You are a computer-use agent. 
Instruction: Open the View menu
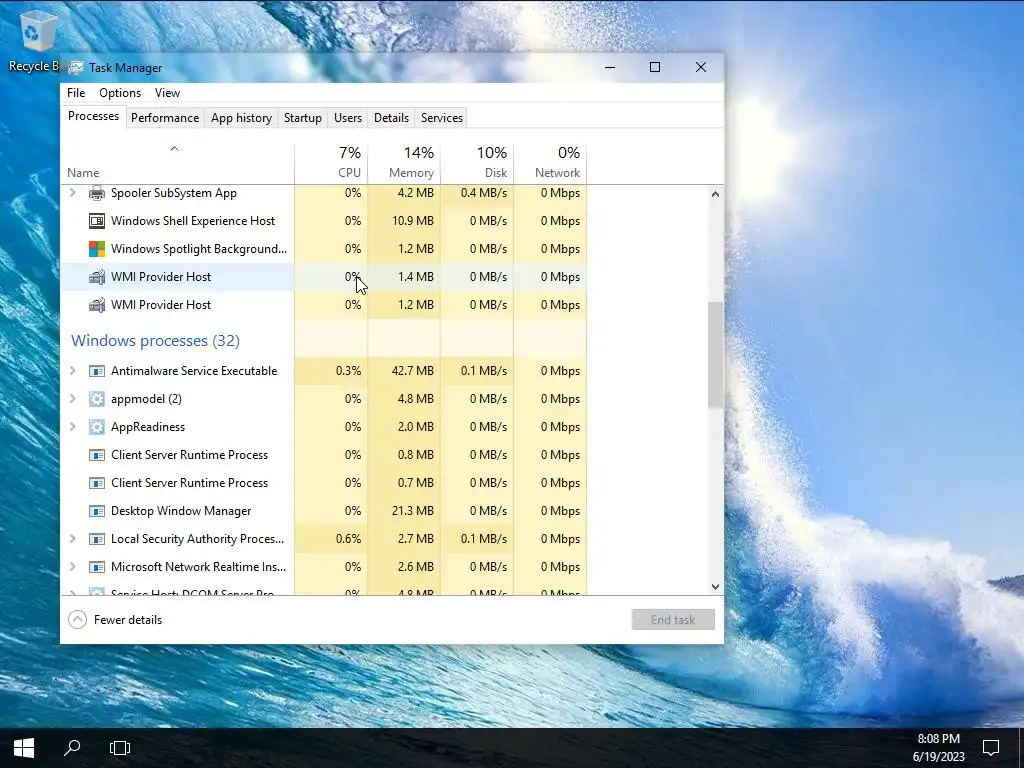tap(167, 93)
